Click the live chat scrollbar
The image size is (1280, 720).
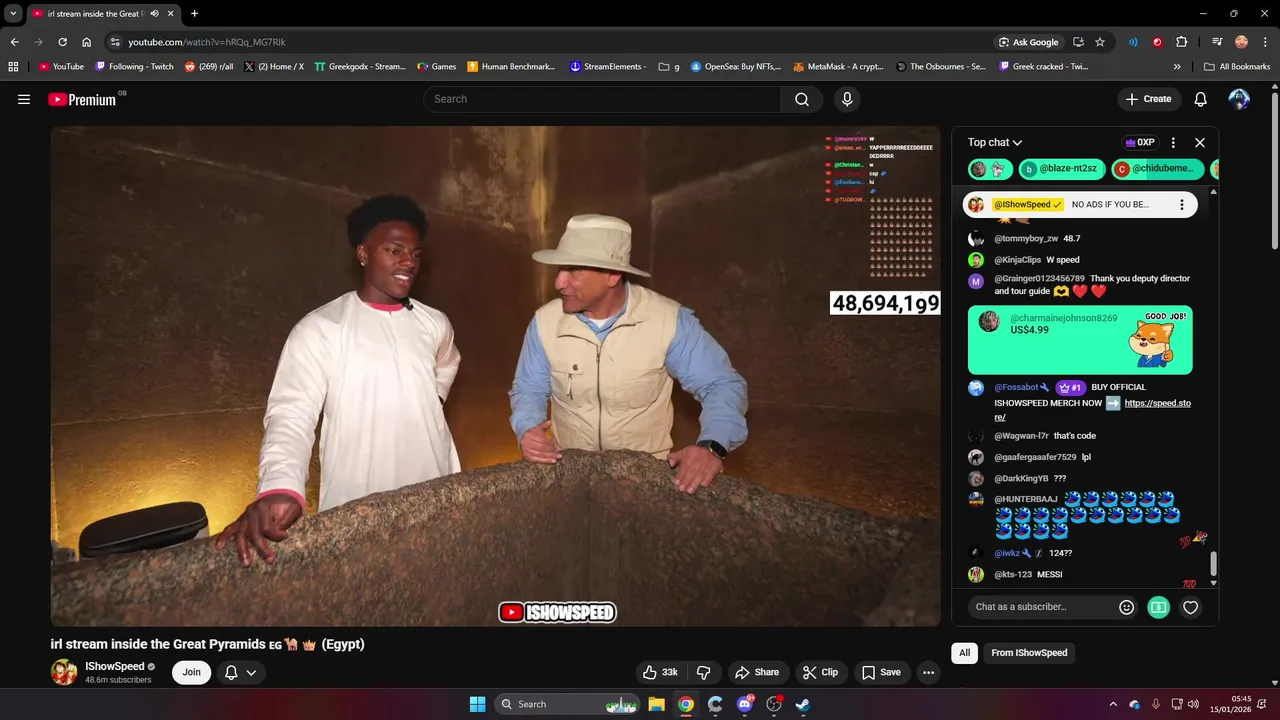1214,563
